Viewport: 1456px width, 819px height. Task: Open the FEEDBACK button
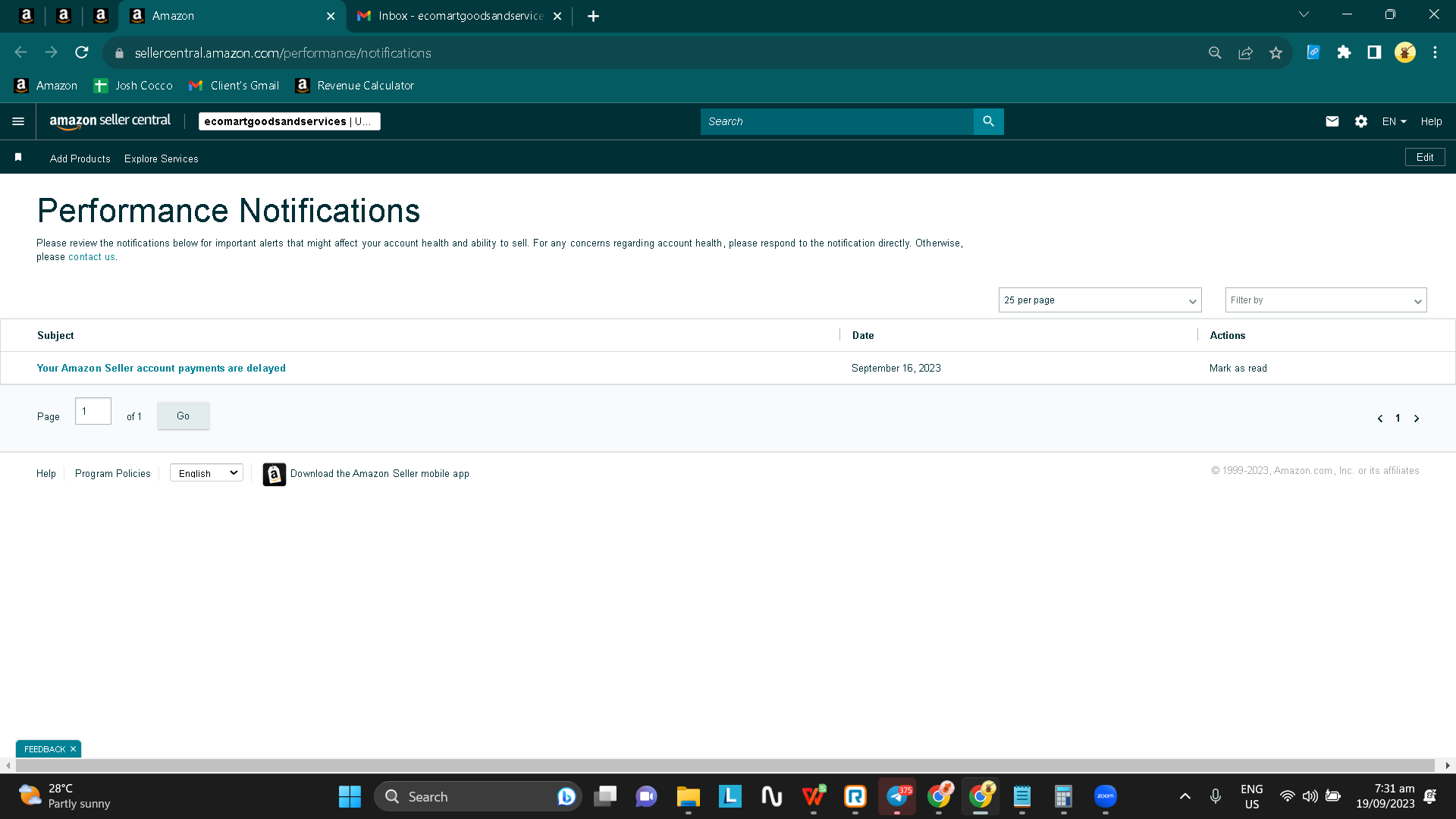[x=45, y=749]
